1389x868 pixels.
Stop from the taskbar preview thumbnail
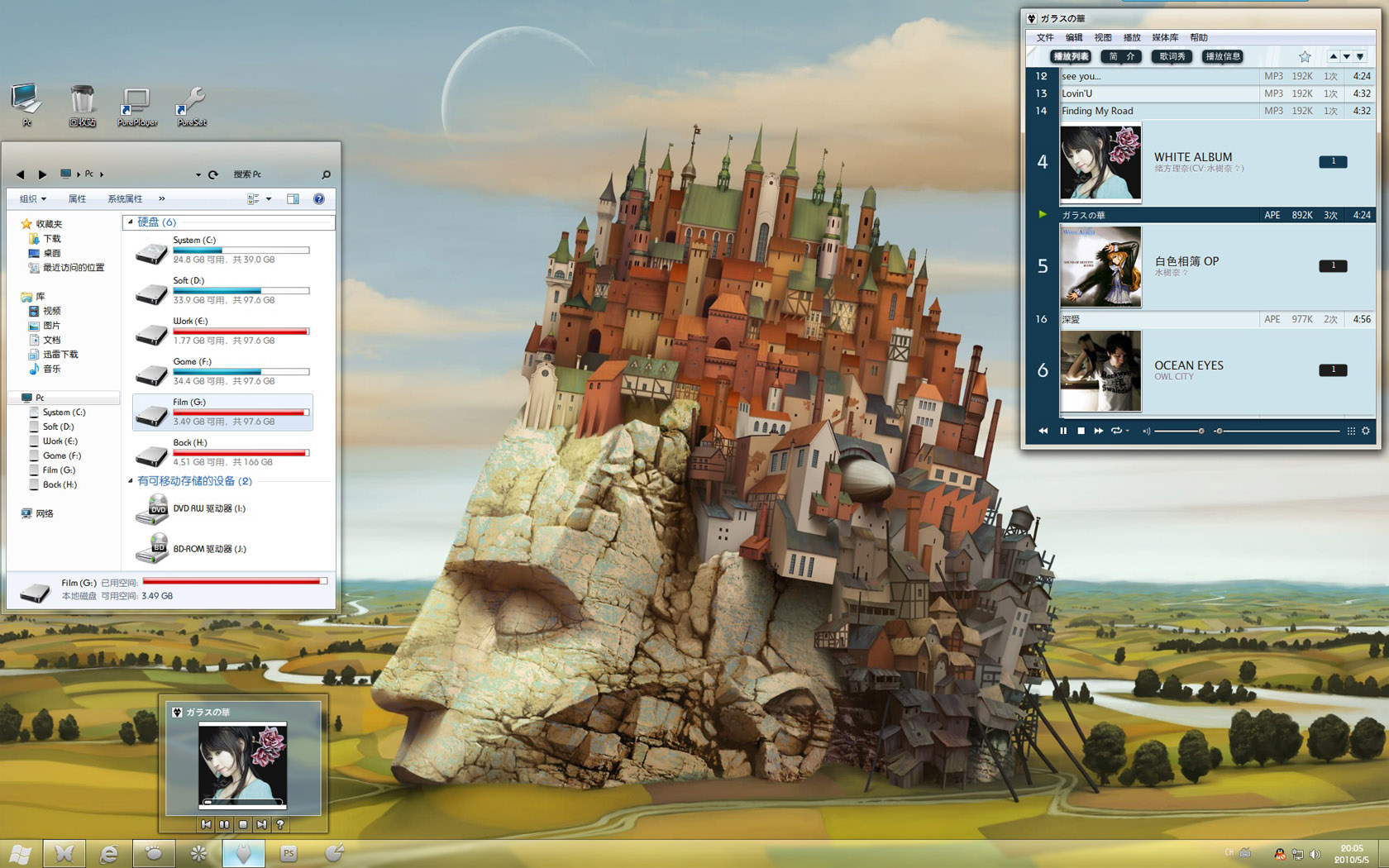(243, 824)
